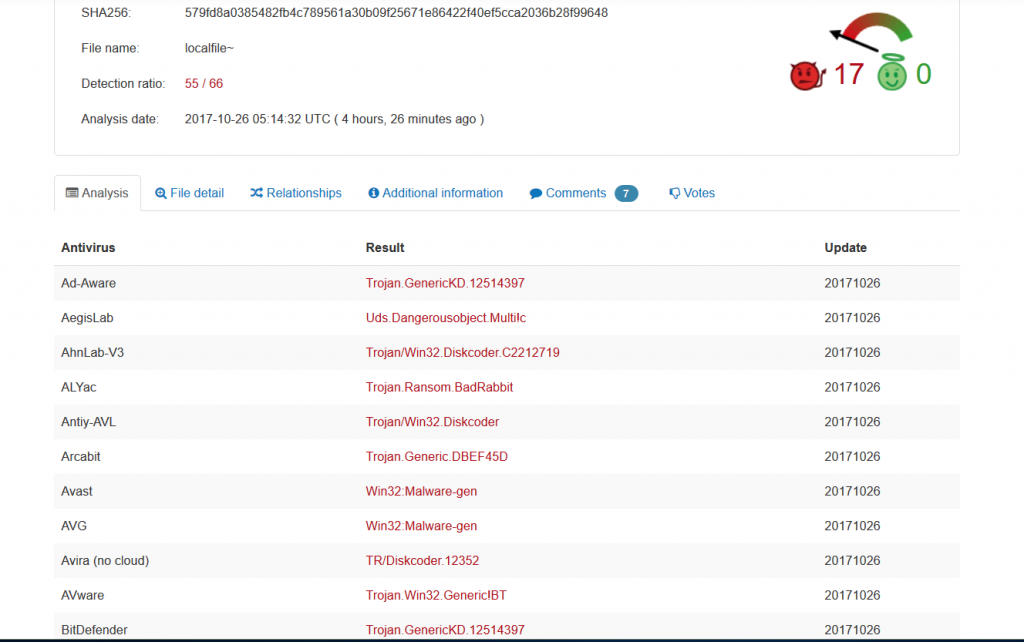Image resolution: width=1024 pixels, height=642 pixels.
Task: Click the update date in the ALYac row
Action: click(x=852, y=387)
